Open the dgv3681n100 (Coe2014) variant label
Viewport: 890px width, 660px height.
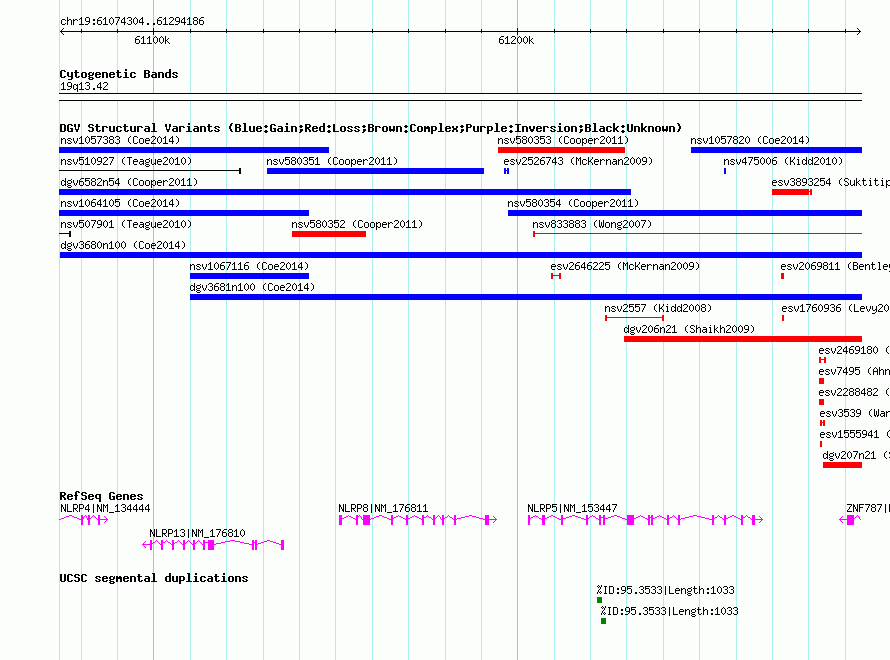pyautogui.click(x=252, y=287)
